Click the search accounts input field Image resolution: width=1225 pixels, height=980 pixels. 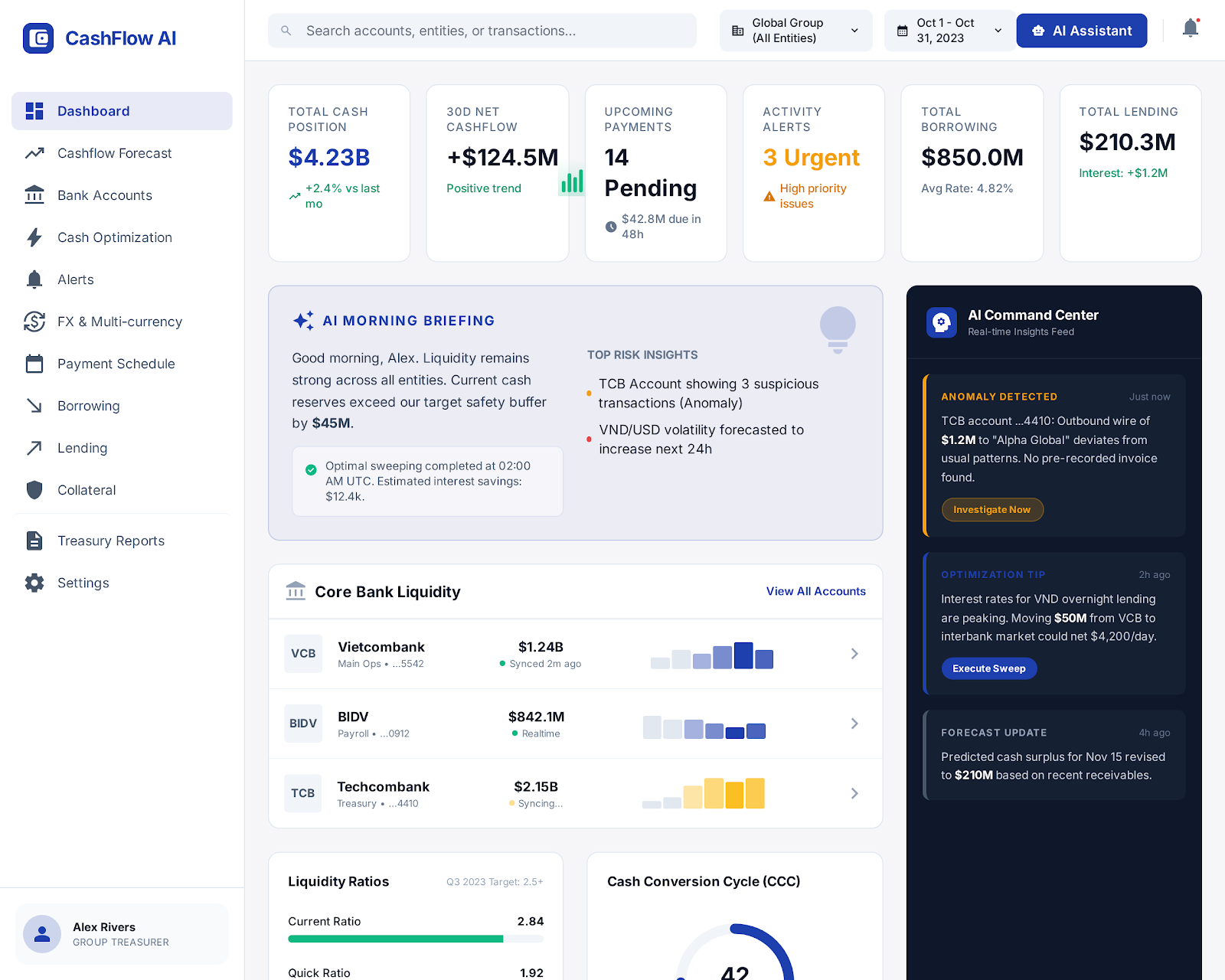coord(482,31)
